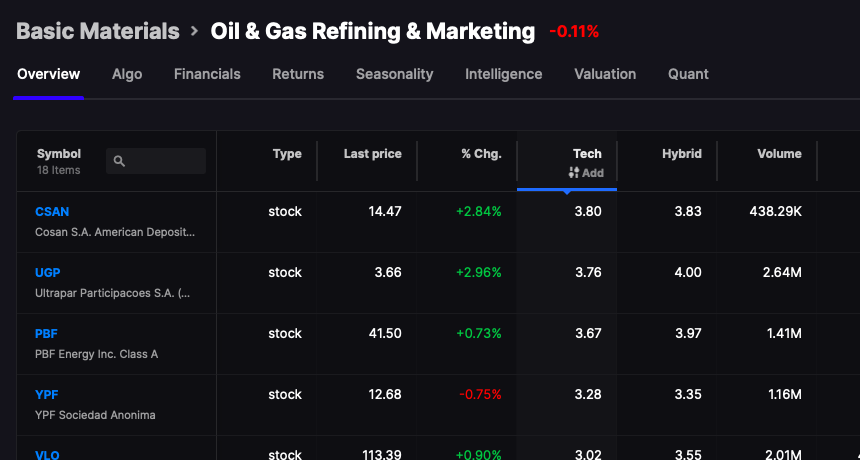Switch to the Algo tab
The image size is (860, 460).
pyautogui.click(x=127, y=74)
